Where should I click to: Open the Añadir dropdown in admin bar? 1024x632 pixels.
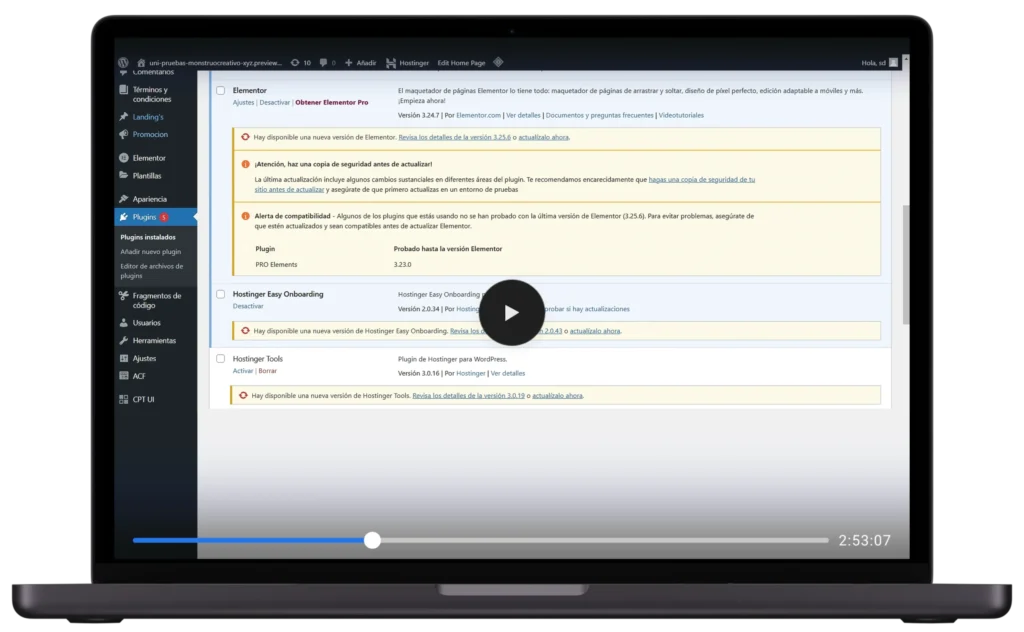(361, 63)
